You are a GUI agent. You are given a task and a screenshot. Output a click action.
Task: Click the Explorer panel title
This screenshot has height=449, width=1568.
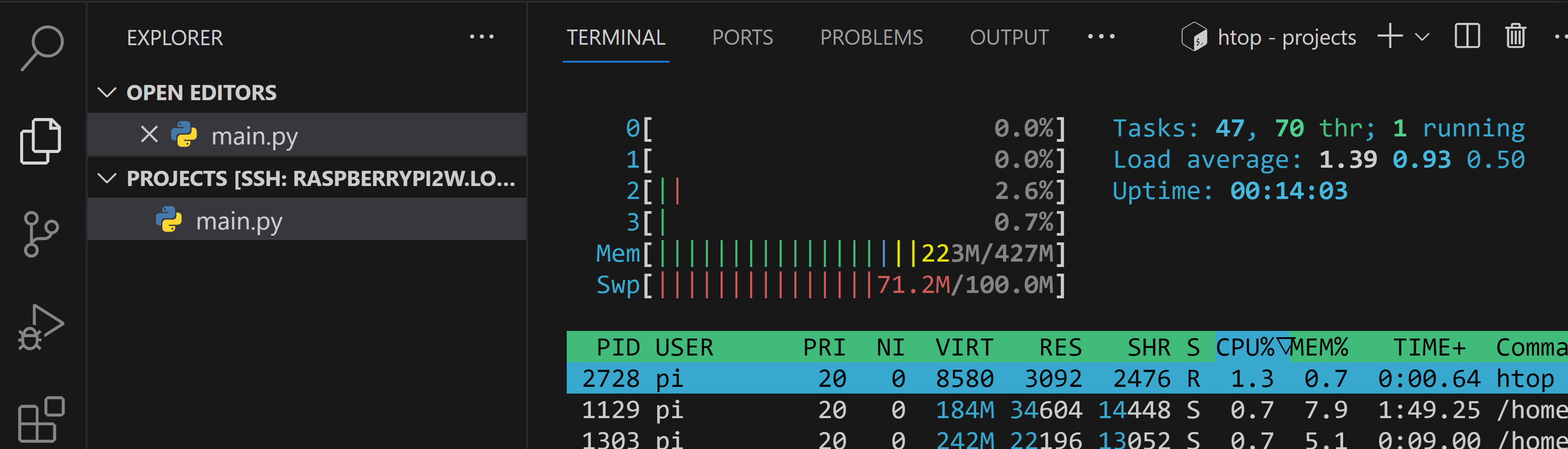point(175,38)
